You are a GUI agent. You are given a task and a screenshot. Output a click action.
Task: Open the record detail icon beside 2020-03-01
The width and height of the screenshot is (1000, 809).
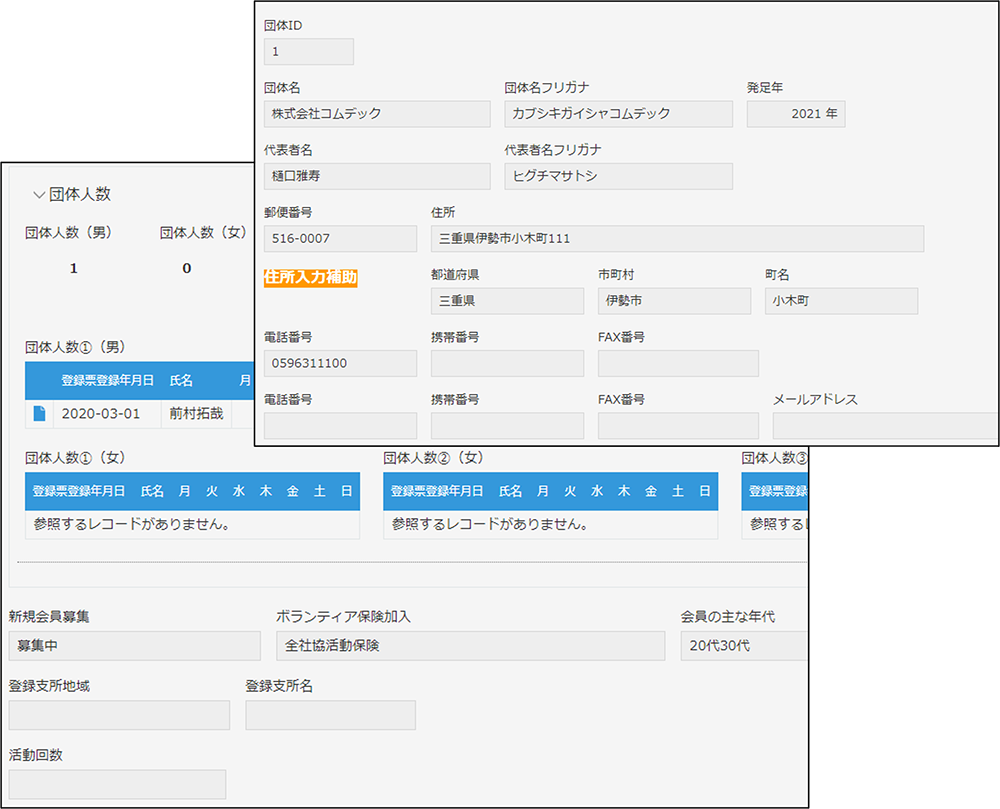point(40,414)
